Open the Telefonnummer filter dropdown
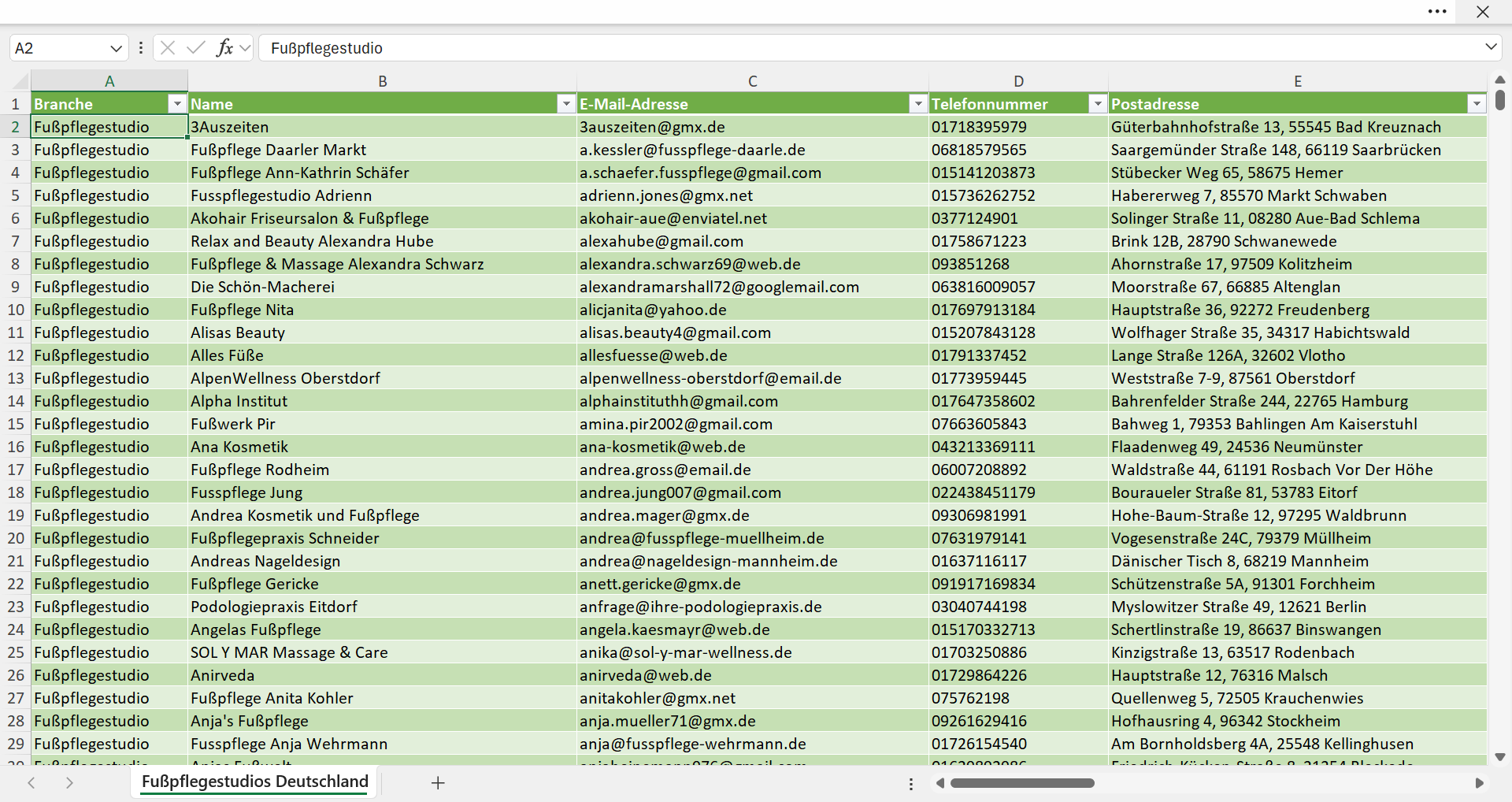The height and width of the screenshot is (802, 1512). [1098, 104]
